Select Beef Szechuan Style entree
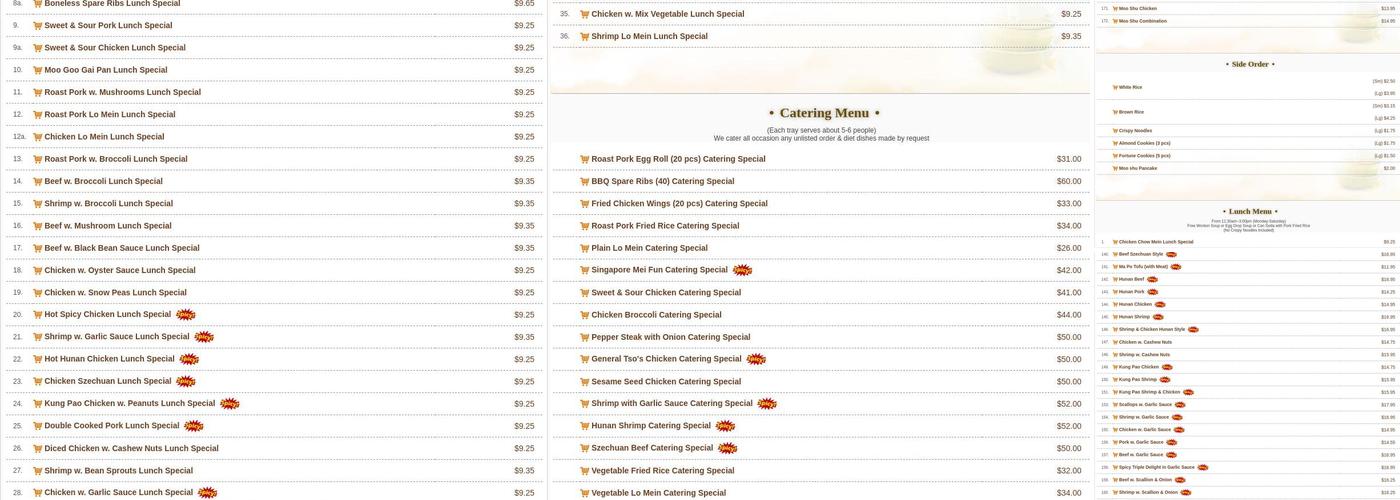Screen dimensions: 1400x500 click(x=1141, y=254)
